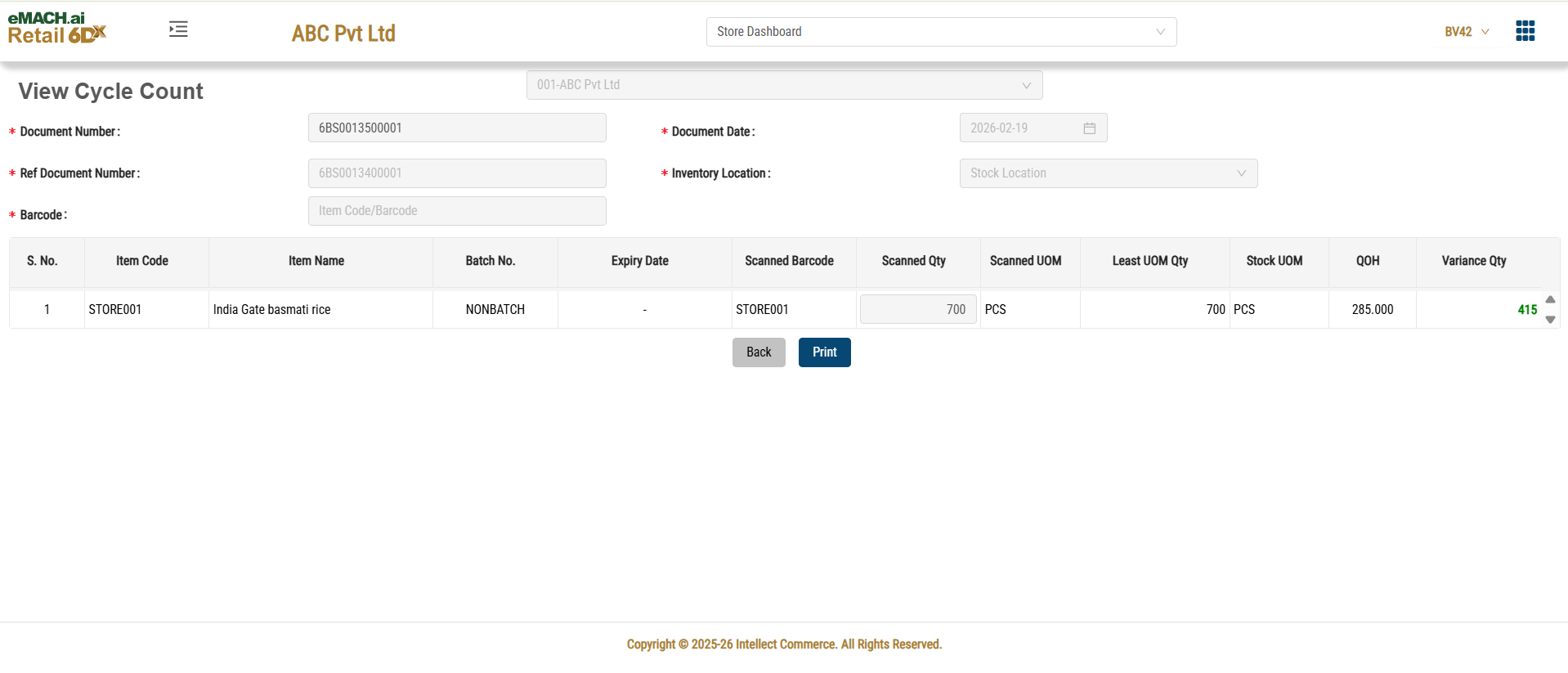Click the Ref Document Number field

coord(457,173)
